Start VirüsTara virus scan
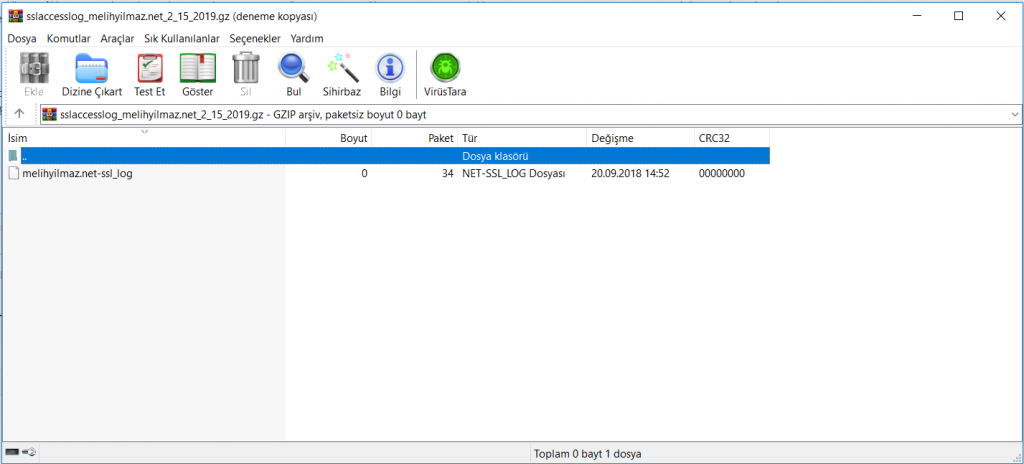This screenshot has height=464, width=1024. (x=444, y=74)
